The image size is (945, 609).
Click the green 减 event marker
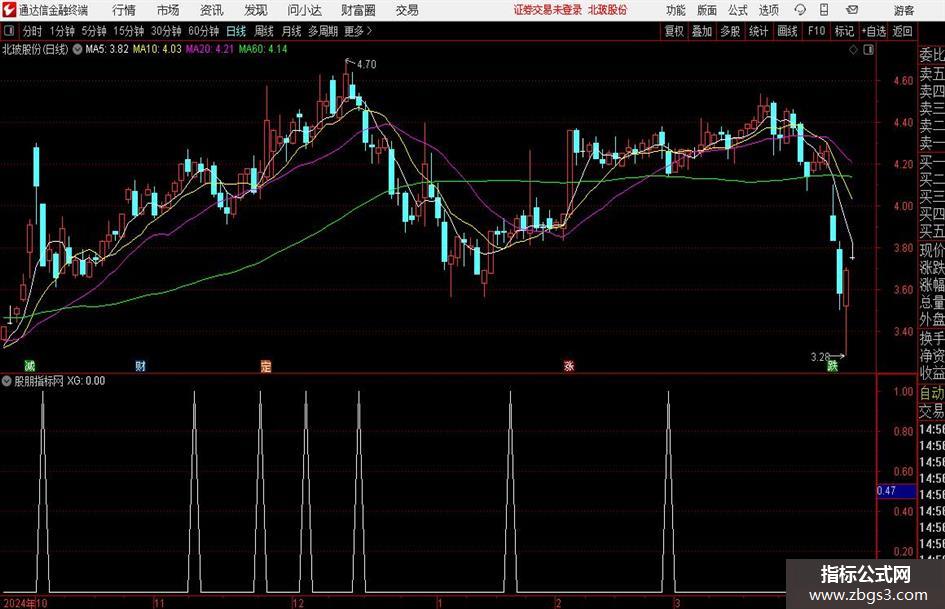point(30,365)
